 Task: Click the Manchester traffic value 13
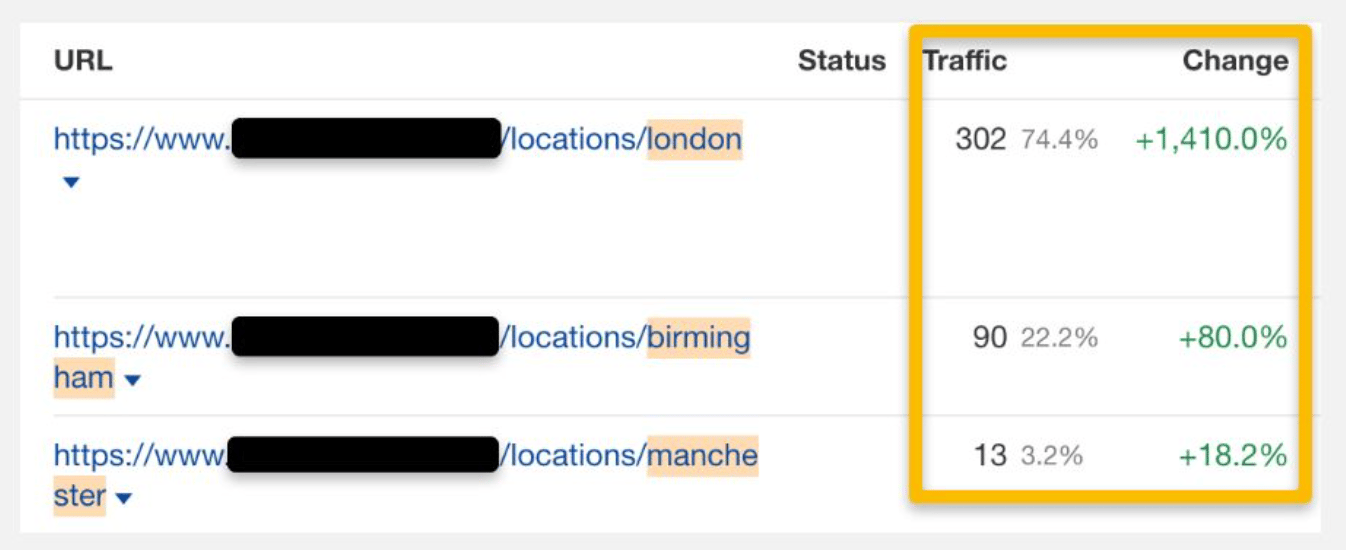(x=989, y=456)
